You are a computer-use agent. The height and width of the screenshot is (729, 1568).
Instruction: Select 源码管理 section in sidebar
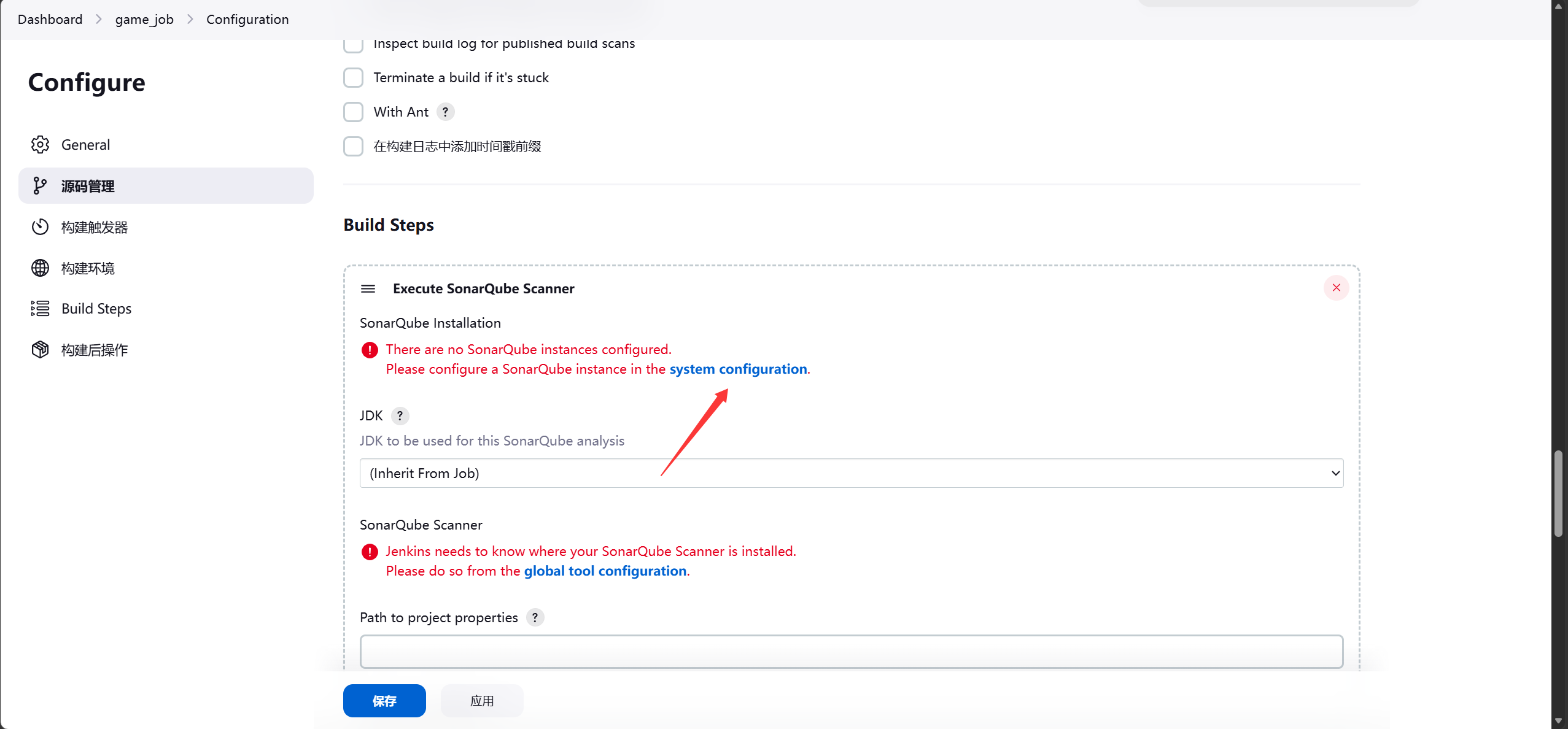tap(166, 186)
